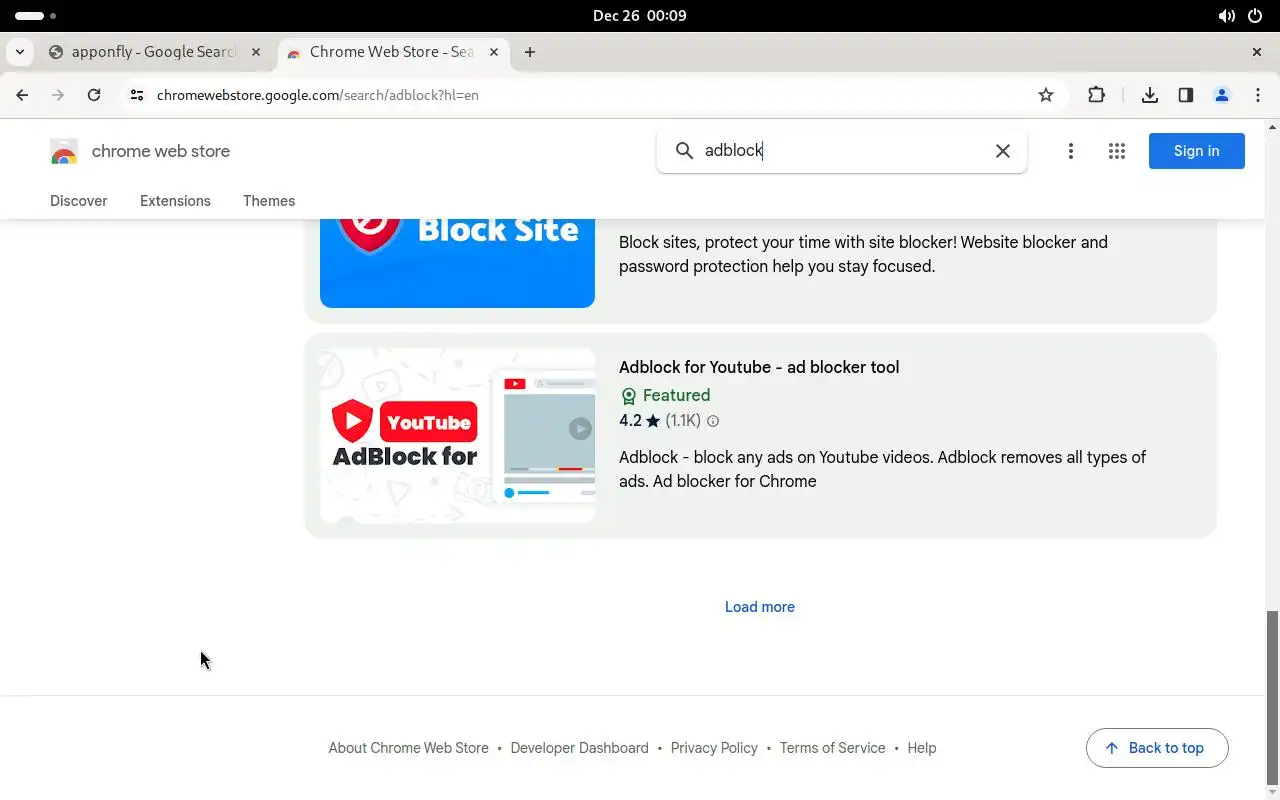
Task: Click the Featured badge icon
Action: [x=628, y=396]
